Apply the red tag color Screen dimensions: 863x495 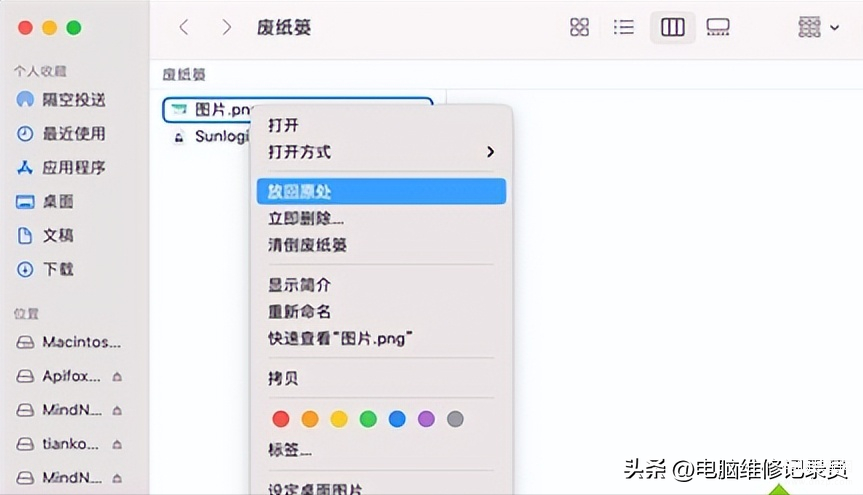pyautogui.click(x=281, y=419)
